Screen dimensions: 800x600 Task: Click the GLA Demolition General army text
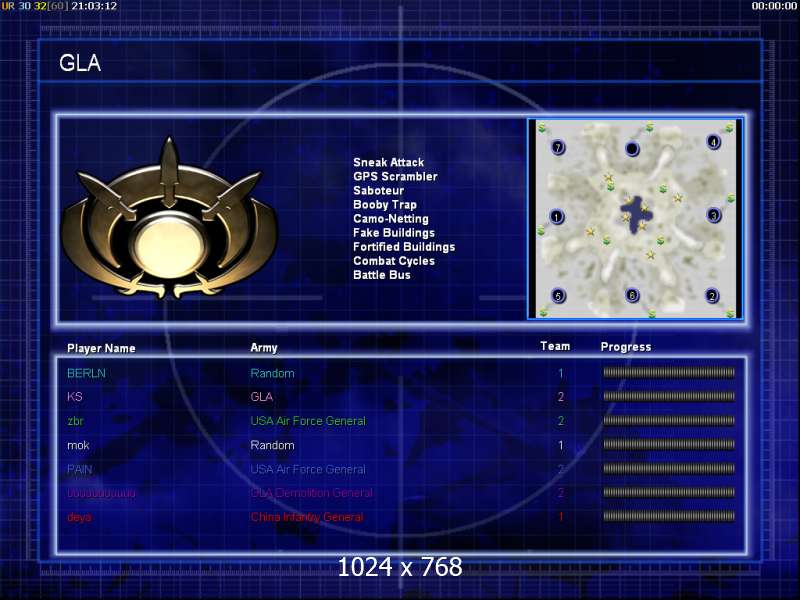point(311,493)
